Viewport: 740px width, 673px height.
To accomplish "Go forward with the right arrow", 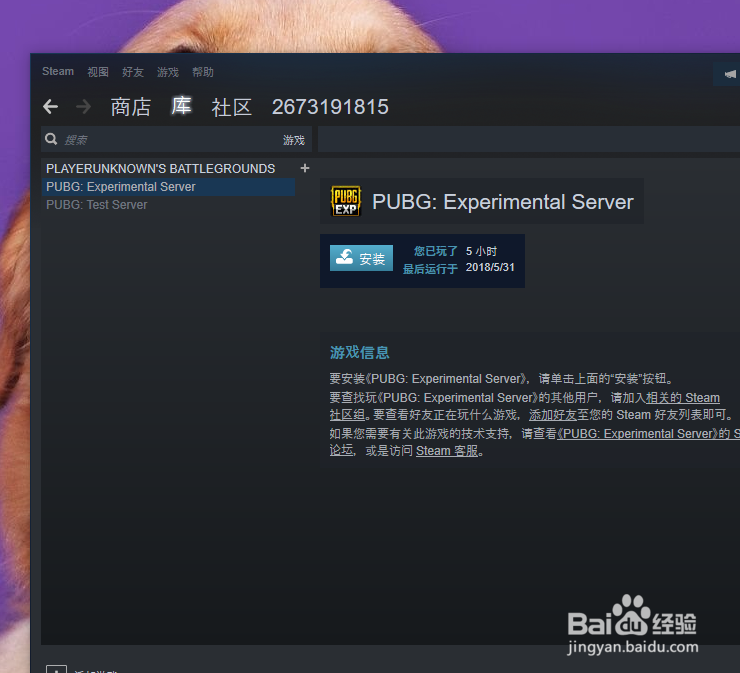I will [84, 107].
